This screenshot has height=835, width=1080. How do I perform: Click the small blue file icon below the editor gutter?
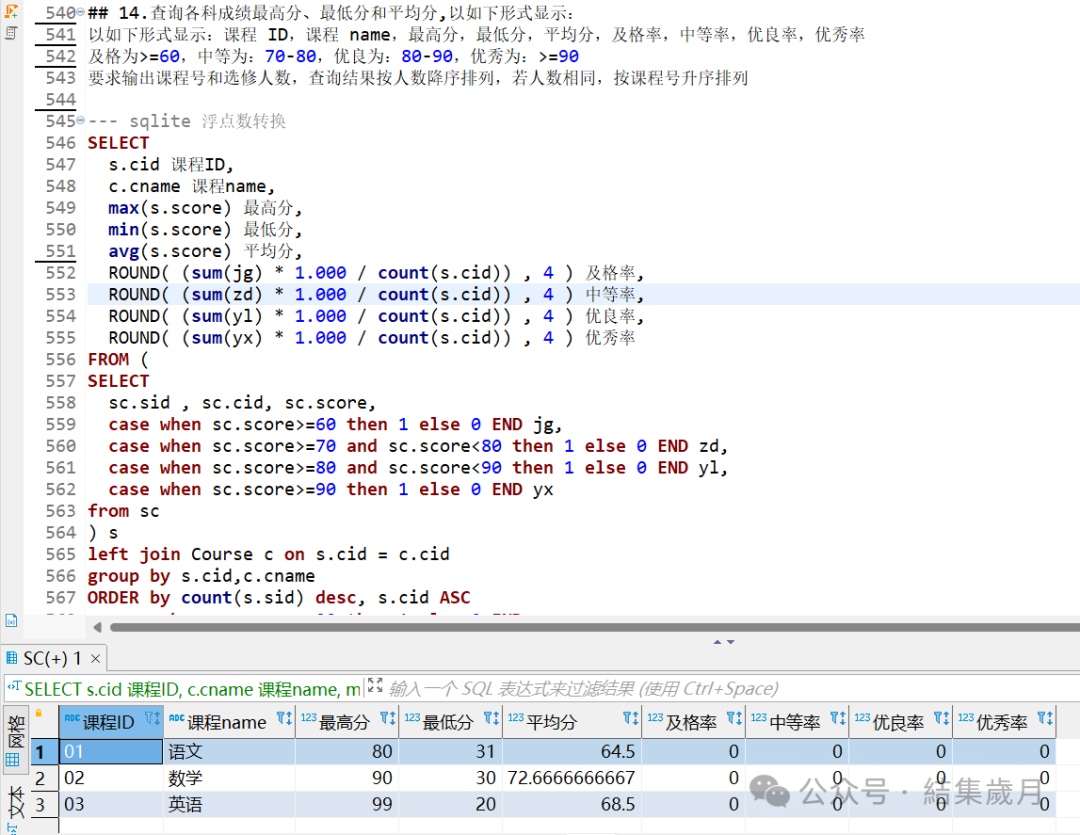coord(11,621)
